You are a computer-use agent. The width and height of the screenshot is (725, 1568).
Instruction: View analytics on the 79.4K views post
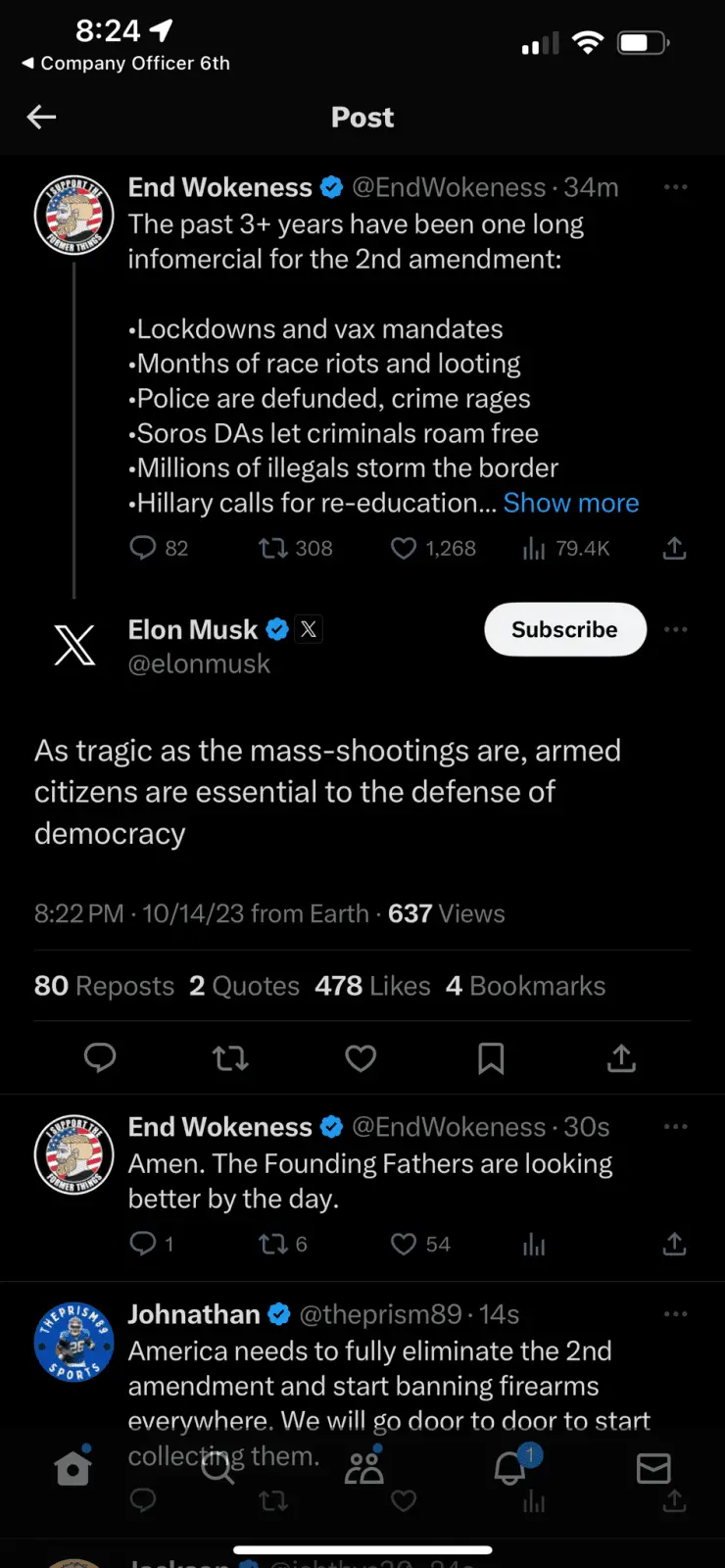coord(566,549)
